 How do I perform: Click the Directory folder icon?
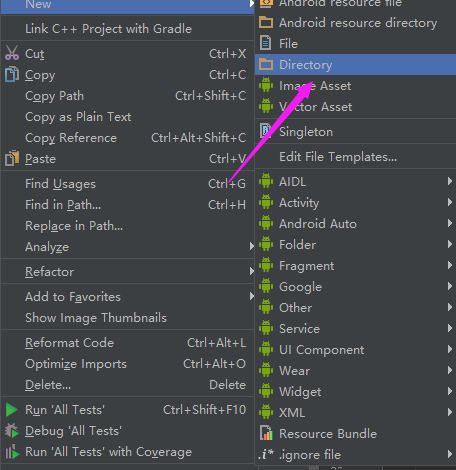pyautogui.click(x=266, y=64)
